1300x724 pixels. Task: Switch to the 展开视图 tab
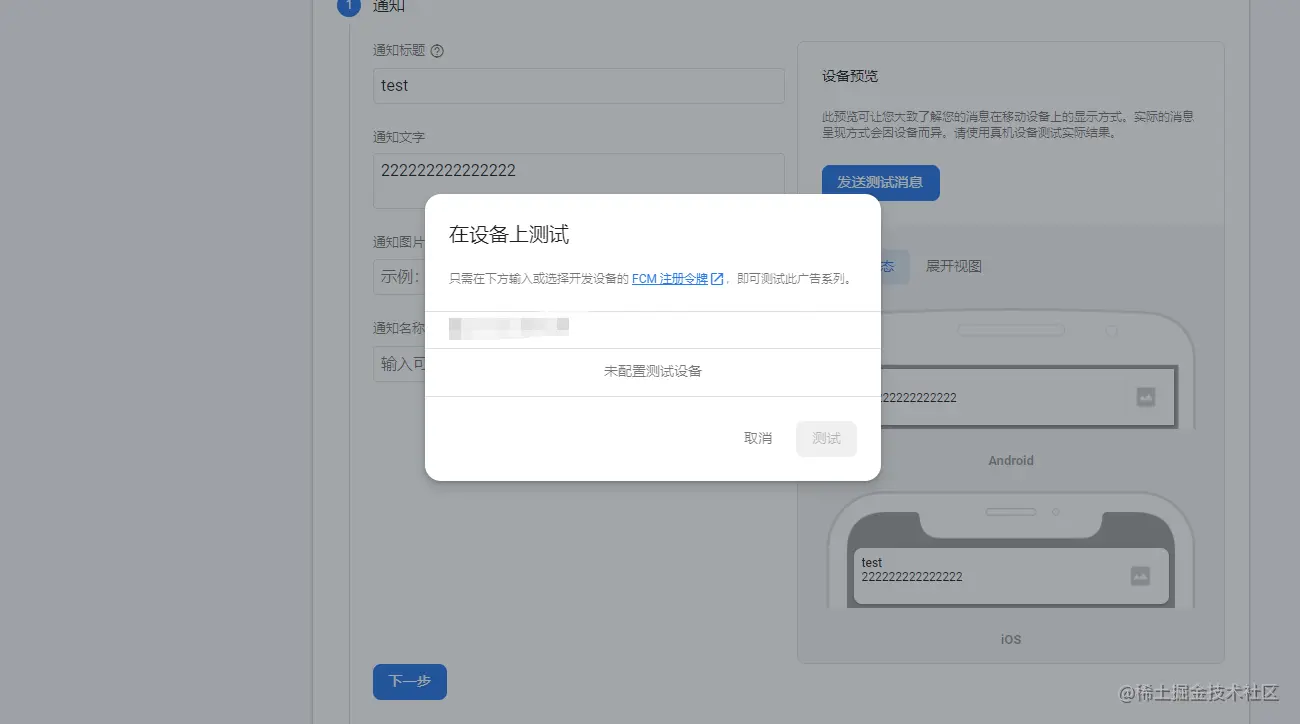point(953,266)
